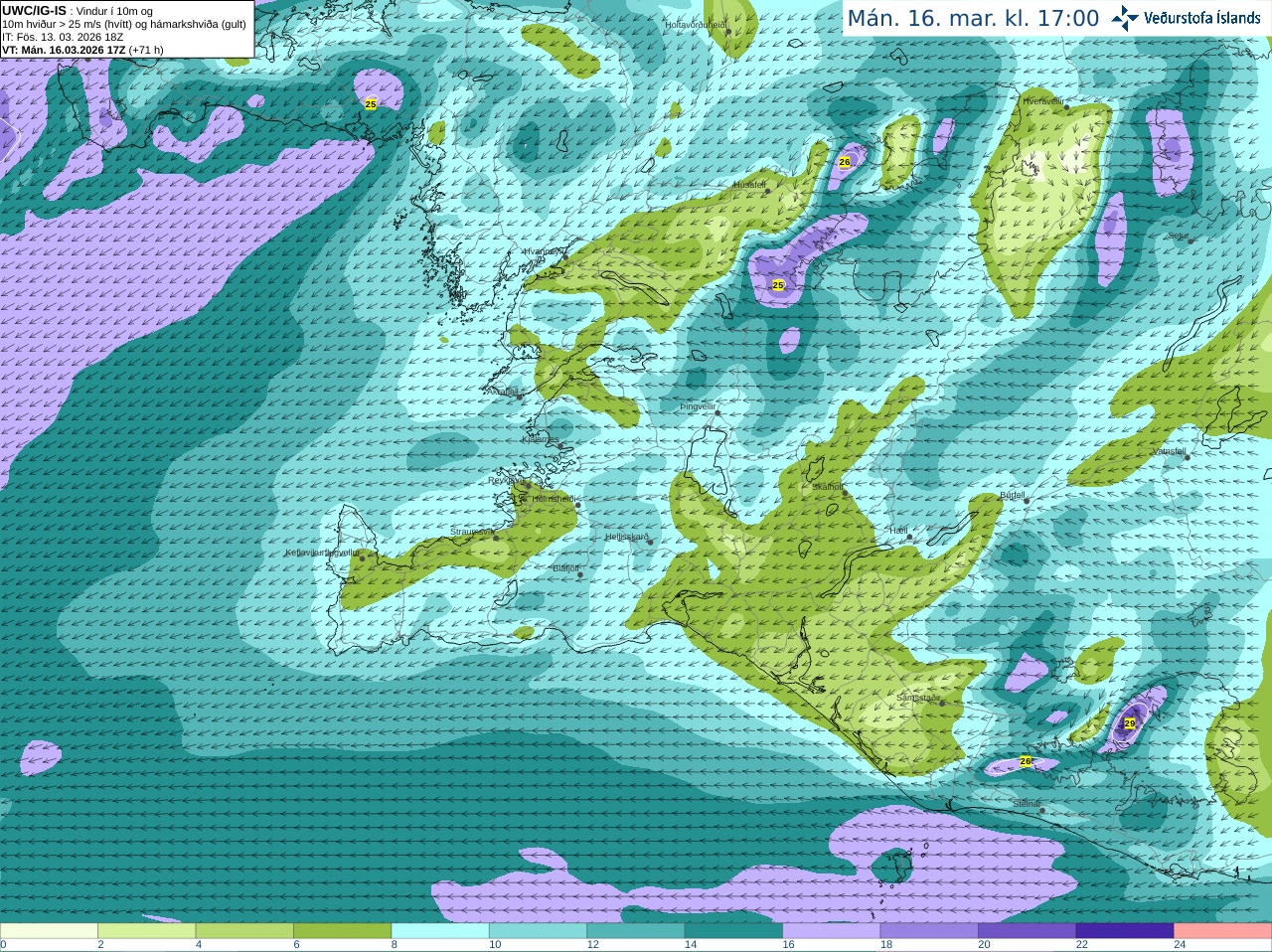Screen dimensions: 1272x952
Task: Click the pale cyan 8–10 legend swatch
Action: (x=440, y=931)
